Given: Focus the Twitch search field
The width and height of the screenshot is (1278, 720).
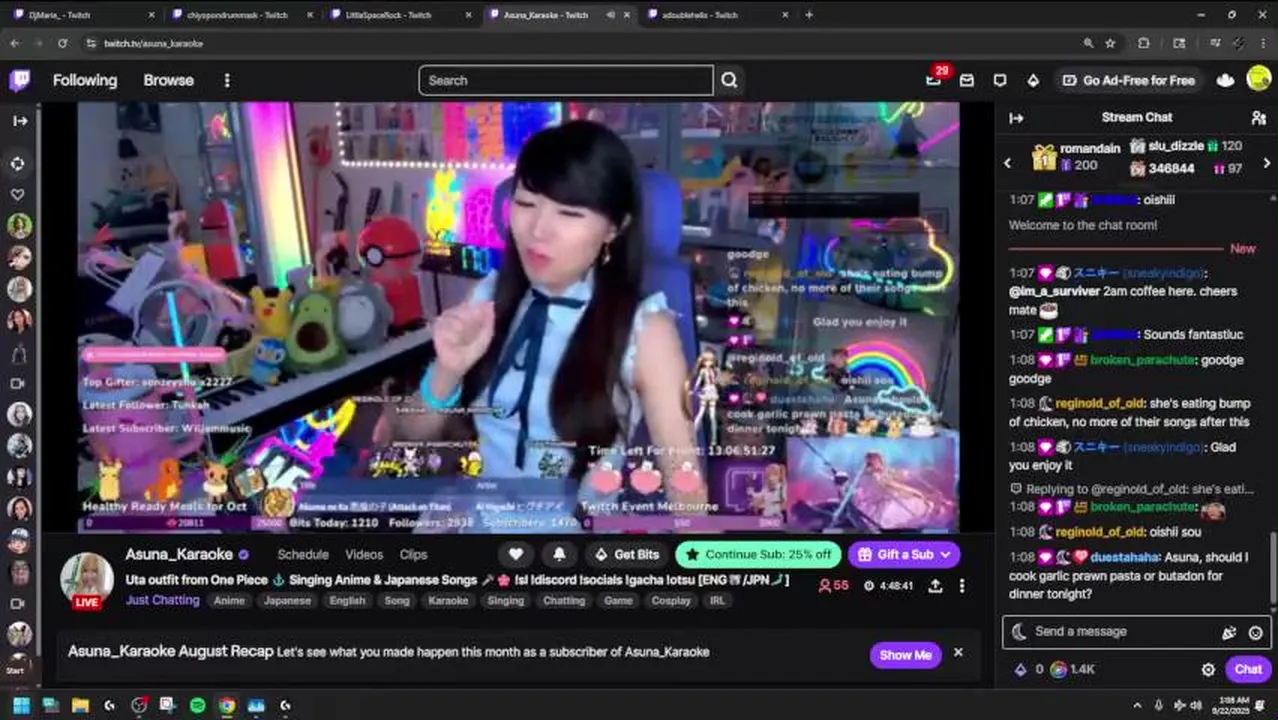Looking at the screenshot, I should pyautogui.click(x=566, y=81).
